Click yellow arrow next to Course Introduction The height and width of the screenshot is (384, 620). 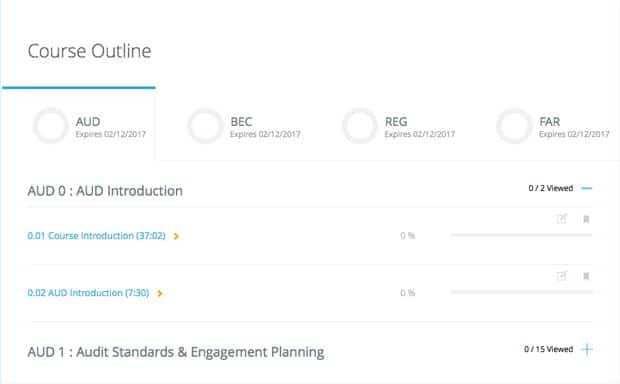(x=176, y=236)
